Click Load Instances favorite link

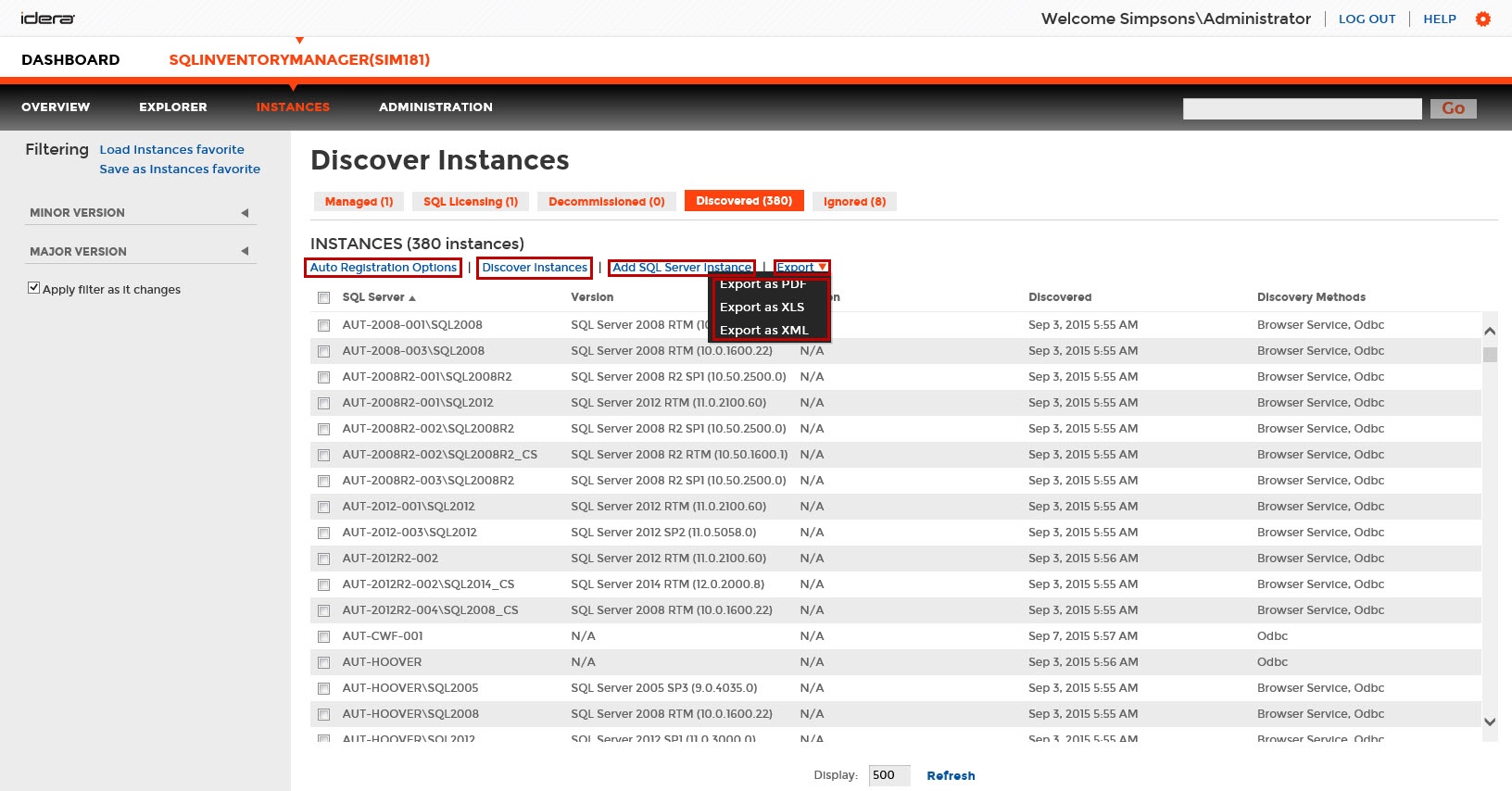(x=172, y=149)
